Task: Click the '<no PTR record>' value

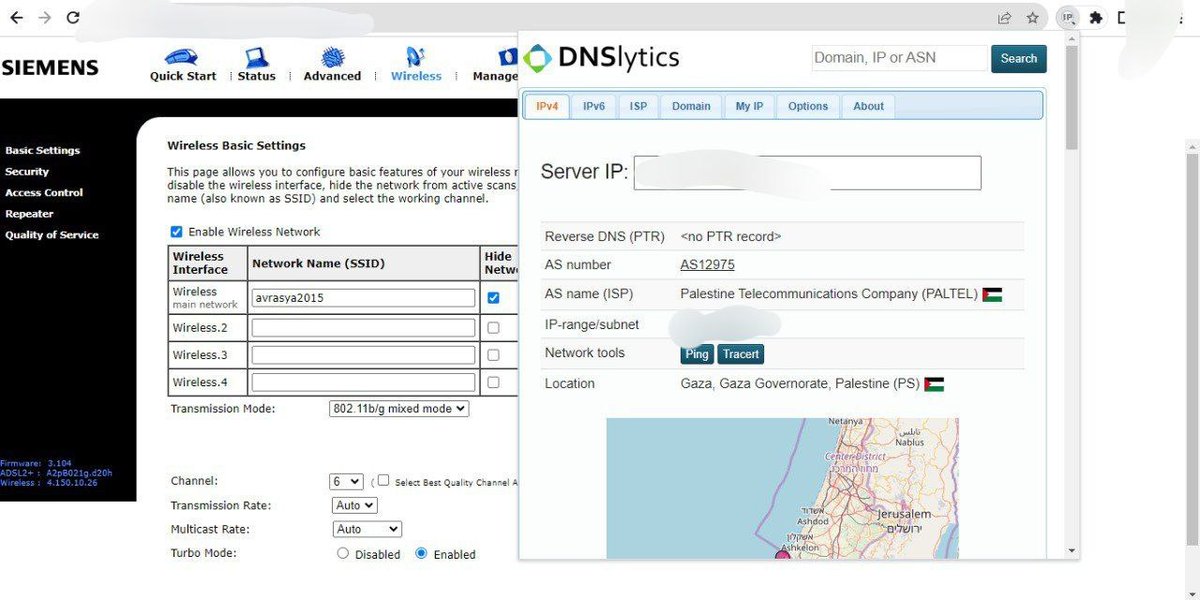Action: click(730, 237)
